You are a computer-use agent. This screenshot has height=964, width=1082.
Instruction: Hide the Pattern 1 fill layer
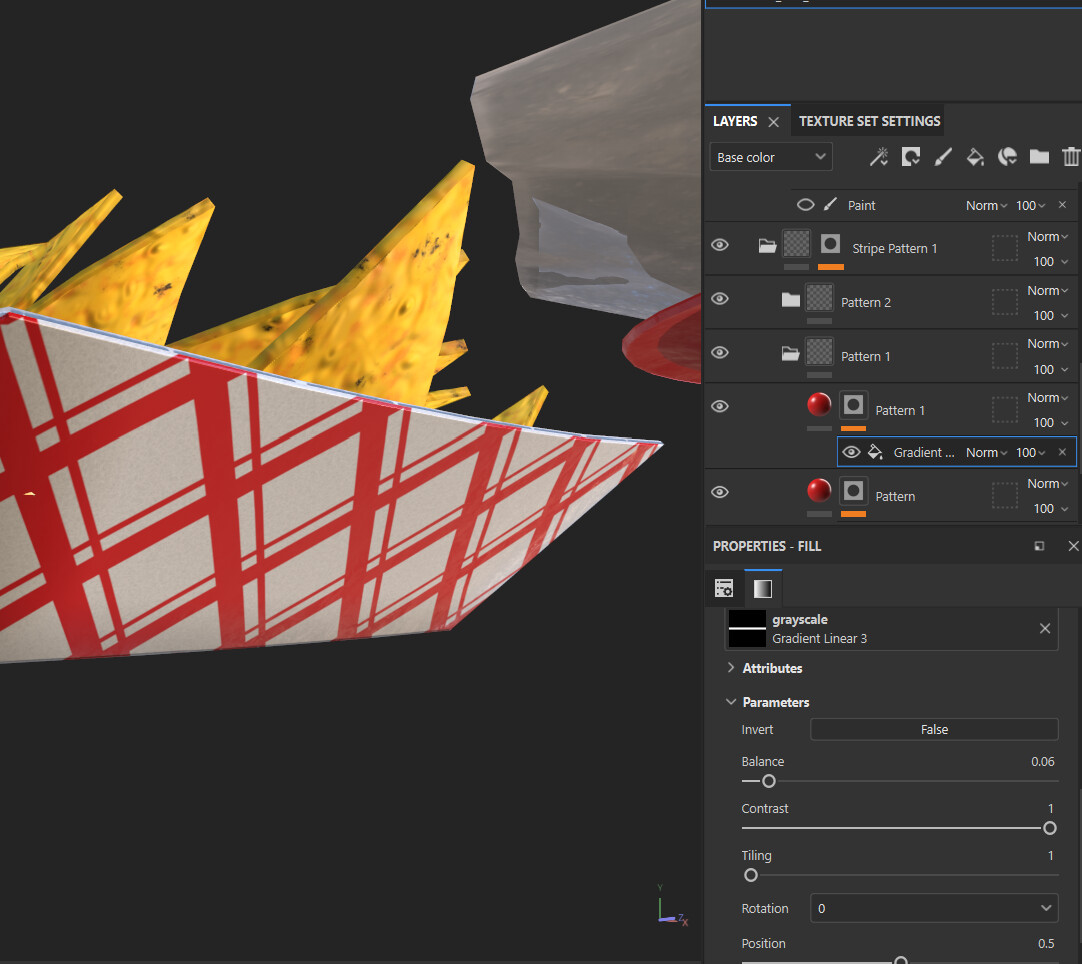click(720, 406)
